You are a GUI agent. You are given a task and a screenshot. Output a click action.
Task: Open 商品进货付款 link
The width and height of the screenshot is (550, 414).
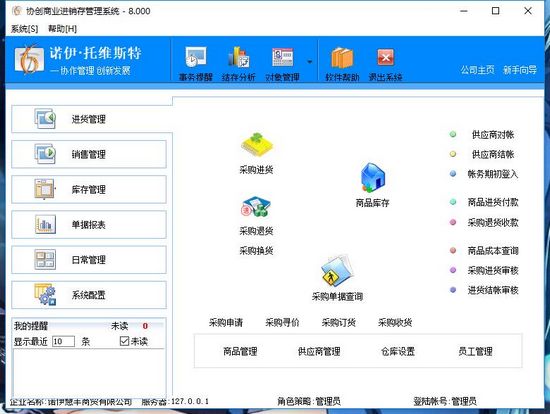(x=493, y=202)
